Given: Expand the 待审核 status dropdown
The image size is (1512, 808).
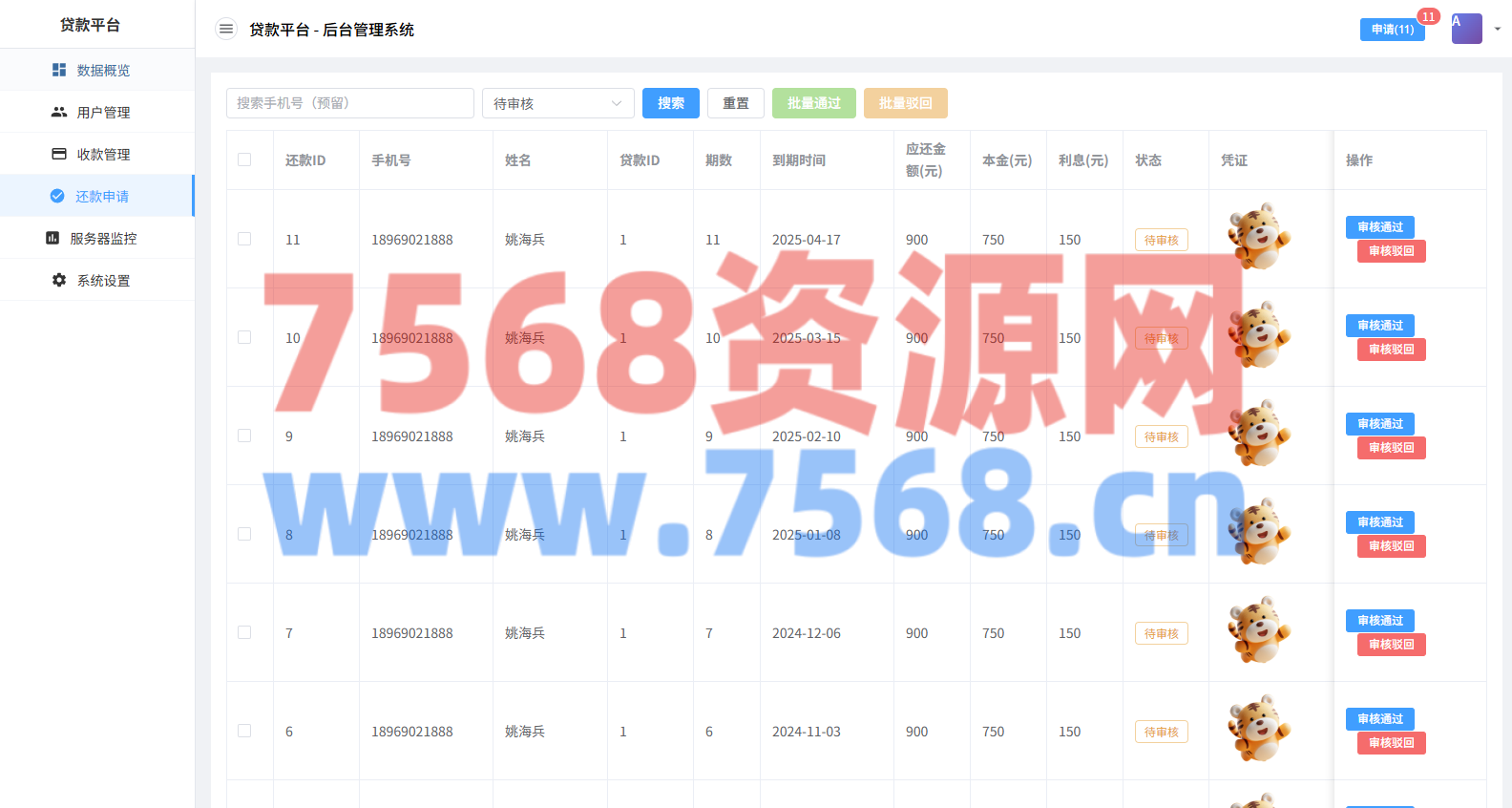Looking at the screenshot, I should point(557,103).
